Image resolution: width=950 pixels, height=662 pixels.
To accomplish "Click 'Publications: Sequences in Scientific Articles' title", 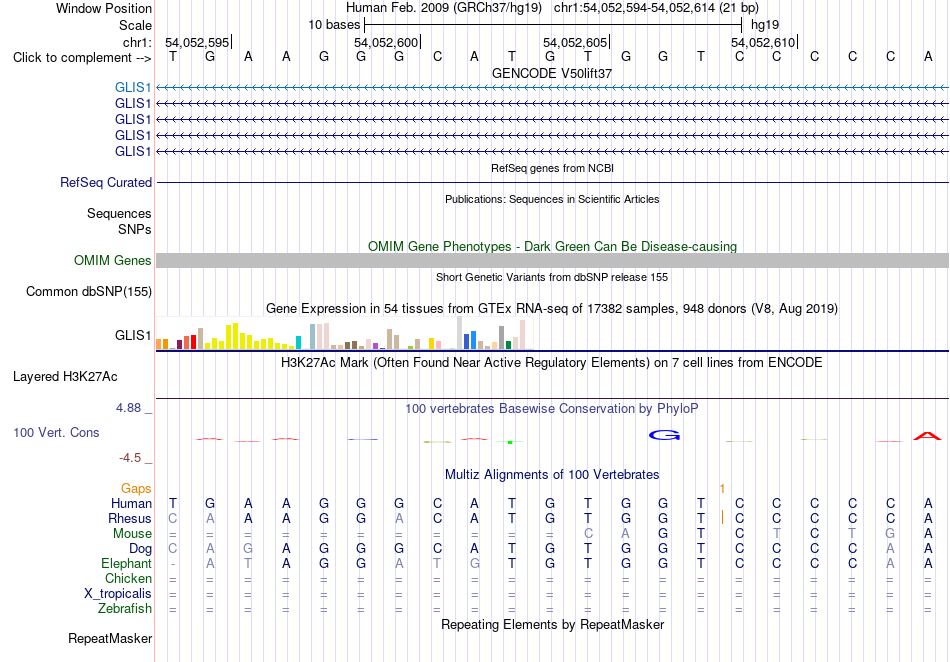I will (552, 199).
